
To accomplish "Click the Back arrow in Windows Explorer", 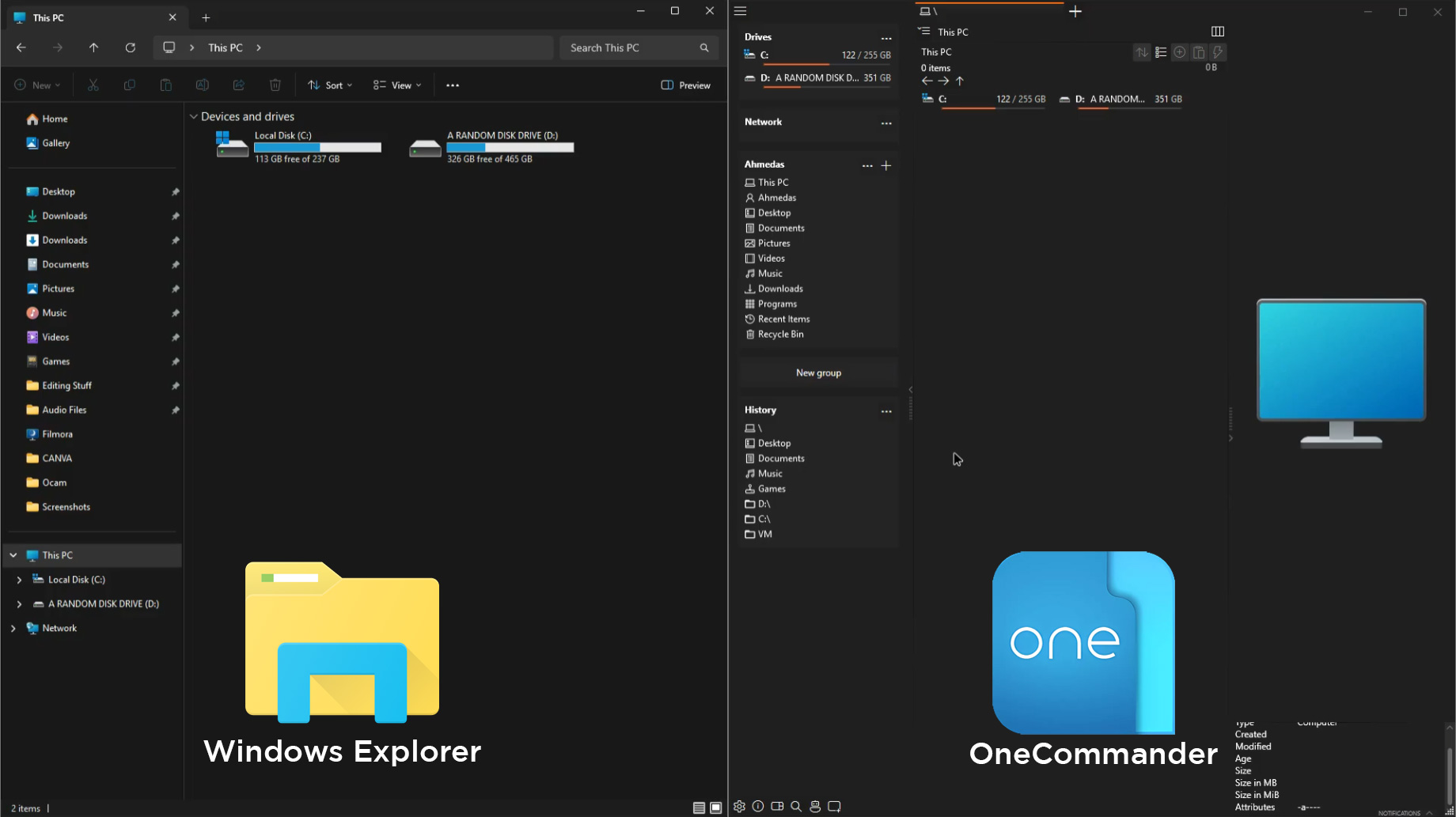I will pyautogui.click(x=21, y=47).
